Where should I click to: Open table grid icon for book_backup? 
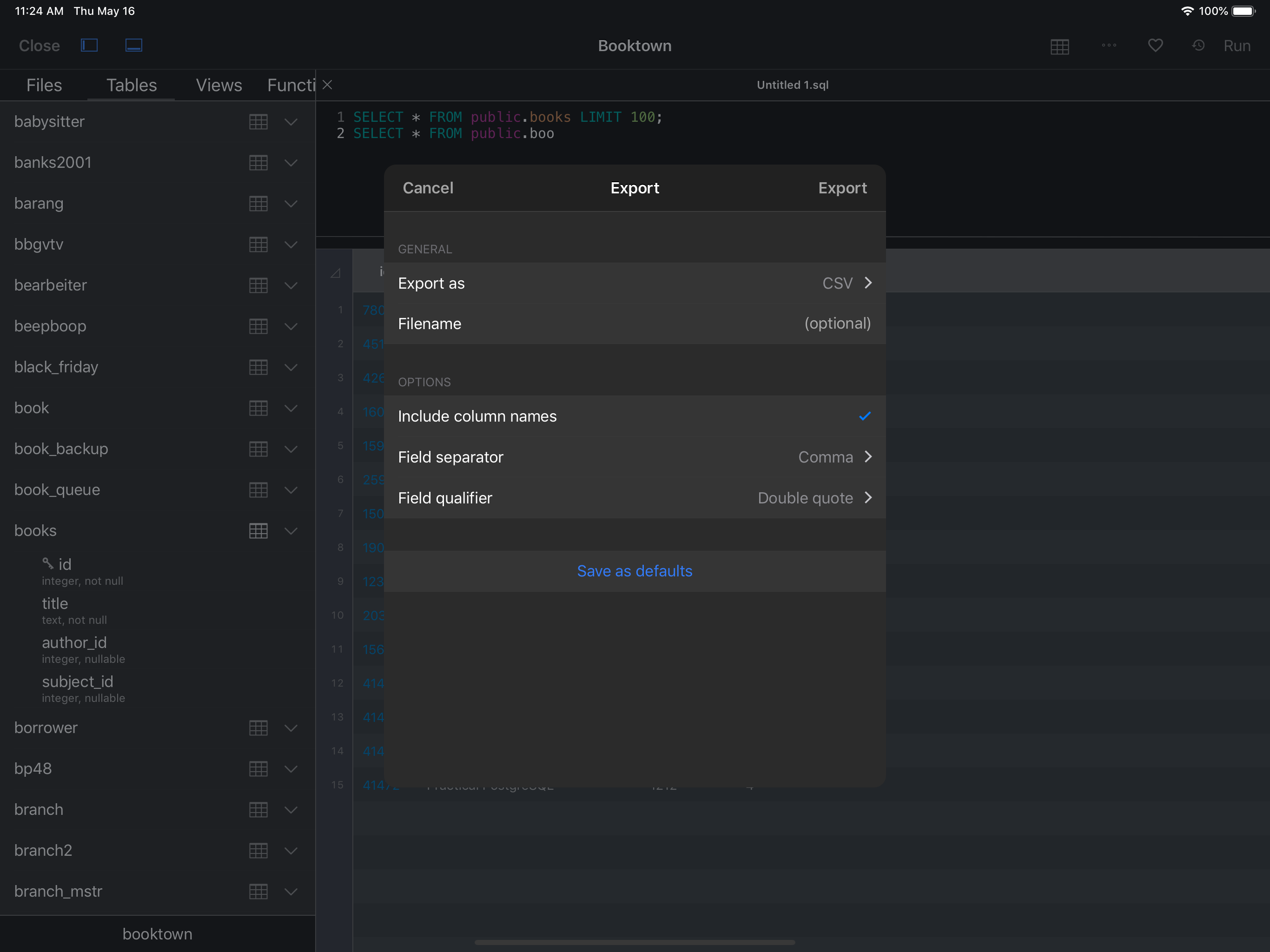258,449
